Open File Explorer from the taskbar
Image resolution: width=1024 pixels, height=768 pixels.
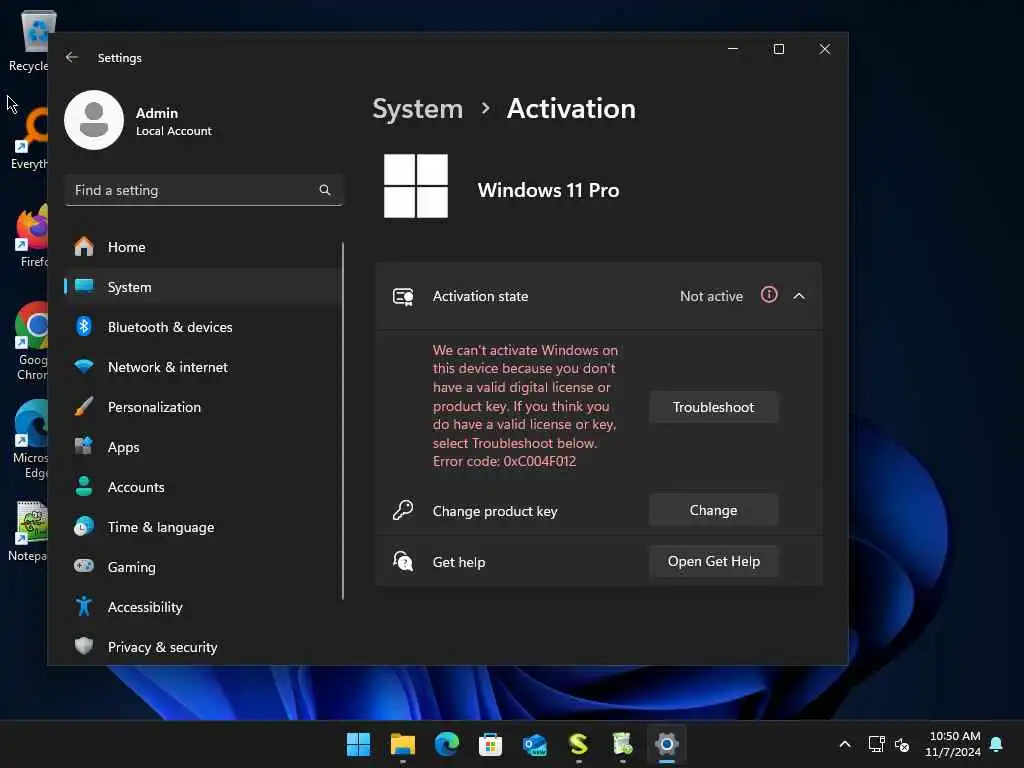pos(402,744)
